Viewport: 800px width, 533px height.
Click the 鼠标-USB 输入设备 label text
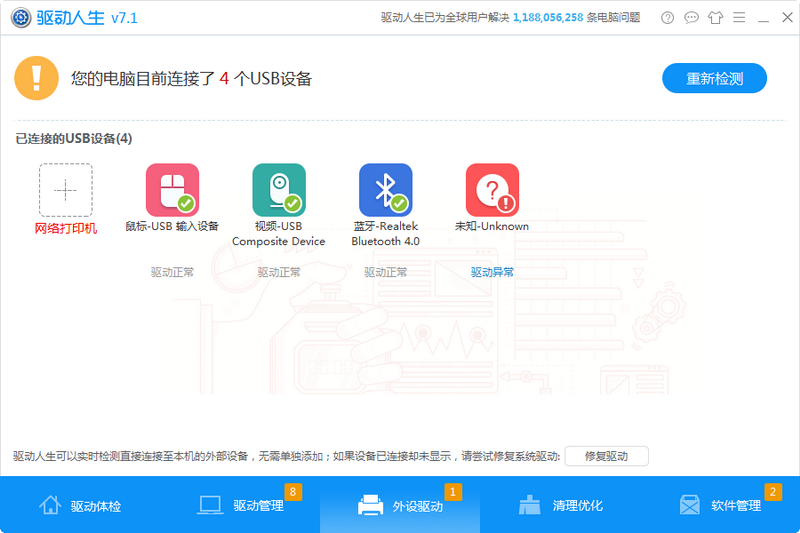(x=172, y=226)
